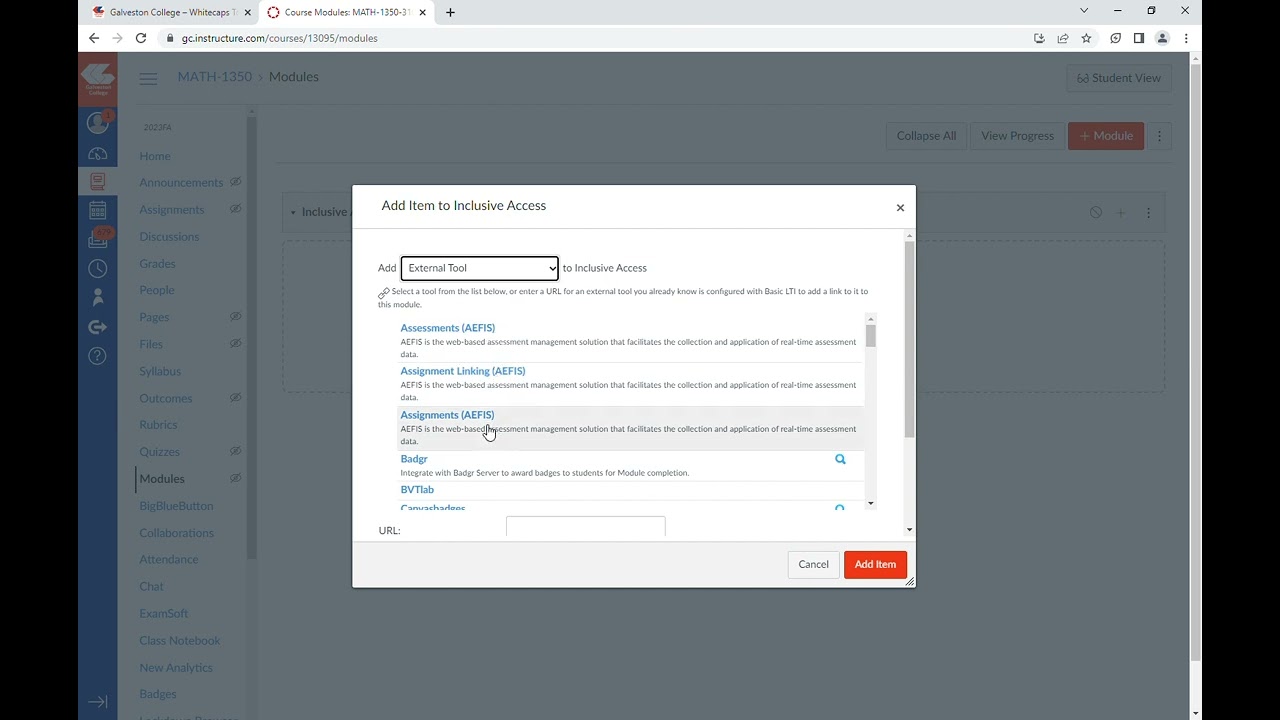Click the dialog body scrollbar
The height and width of the screenshot is (720, 1280).
pos(909,340)
